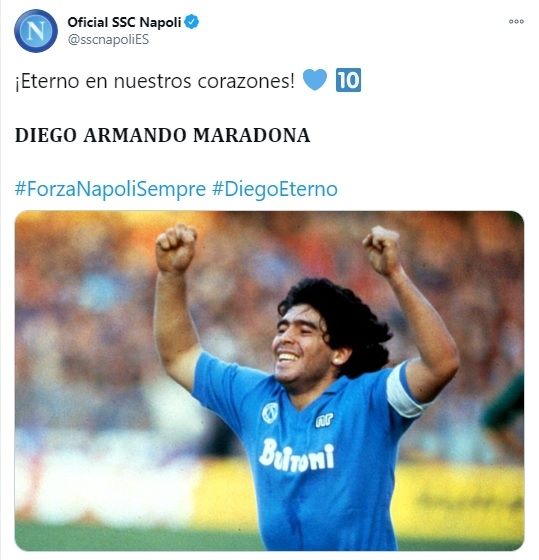
Task: Click the #ForzaNapoliSempre hashtag
Action: (x=110, y=189)
